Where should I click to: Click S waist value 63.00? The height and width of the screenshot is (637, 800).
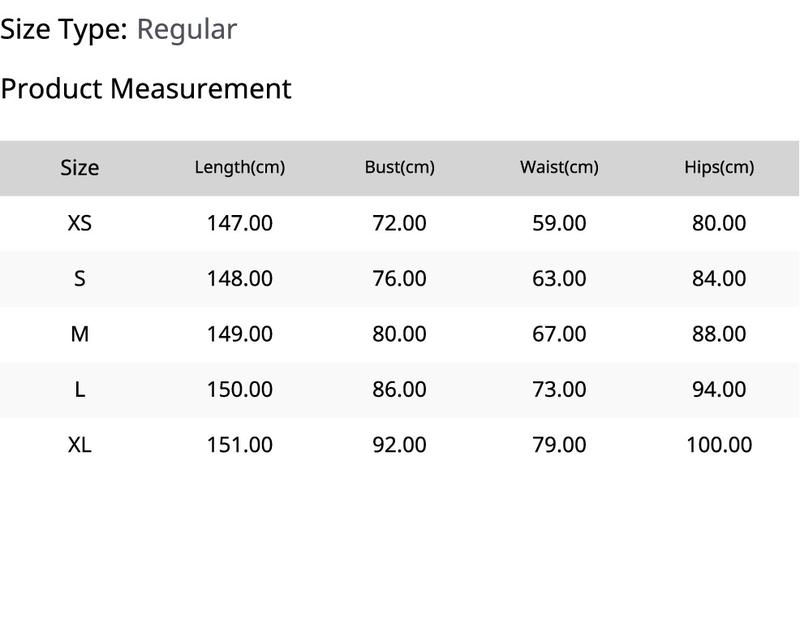(559, 278)
